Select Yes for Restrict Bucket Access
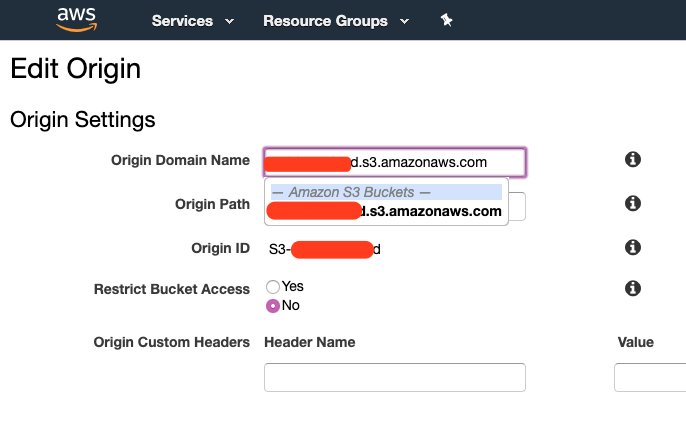 (x=273, y=287)
